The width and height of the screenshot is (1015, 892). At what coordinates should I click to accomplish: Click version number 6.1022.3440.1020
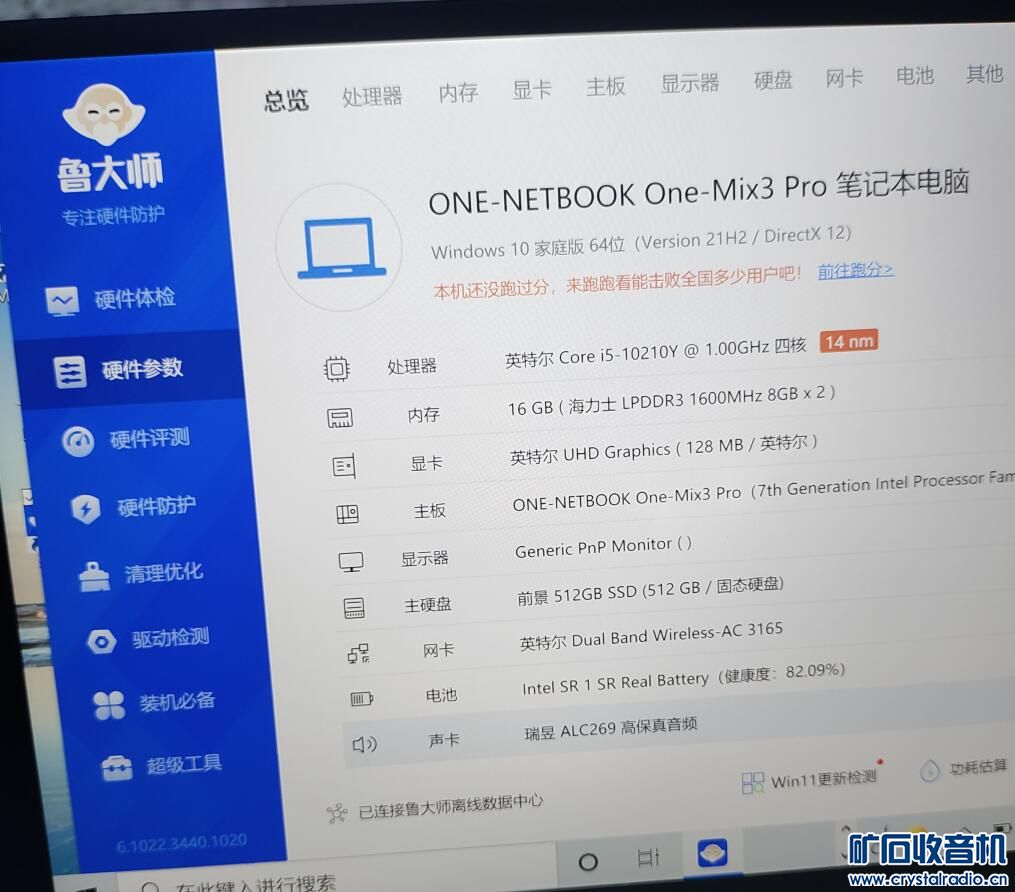point(181,843)
